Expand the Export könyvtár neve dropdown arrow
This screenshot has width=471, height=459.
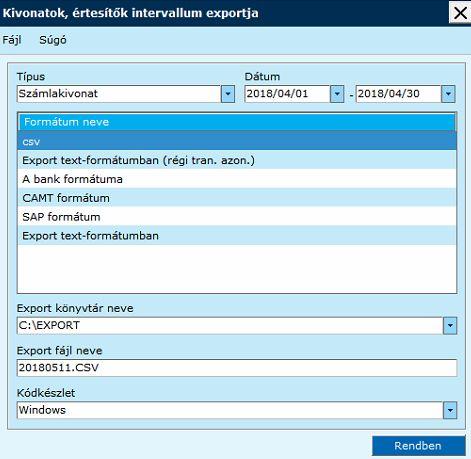pyautogui.click(x=450, y=325)
